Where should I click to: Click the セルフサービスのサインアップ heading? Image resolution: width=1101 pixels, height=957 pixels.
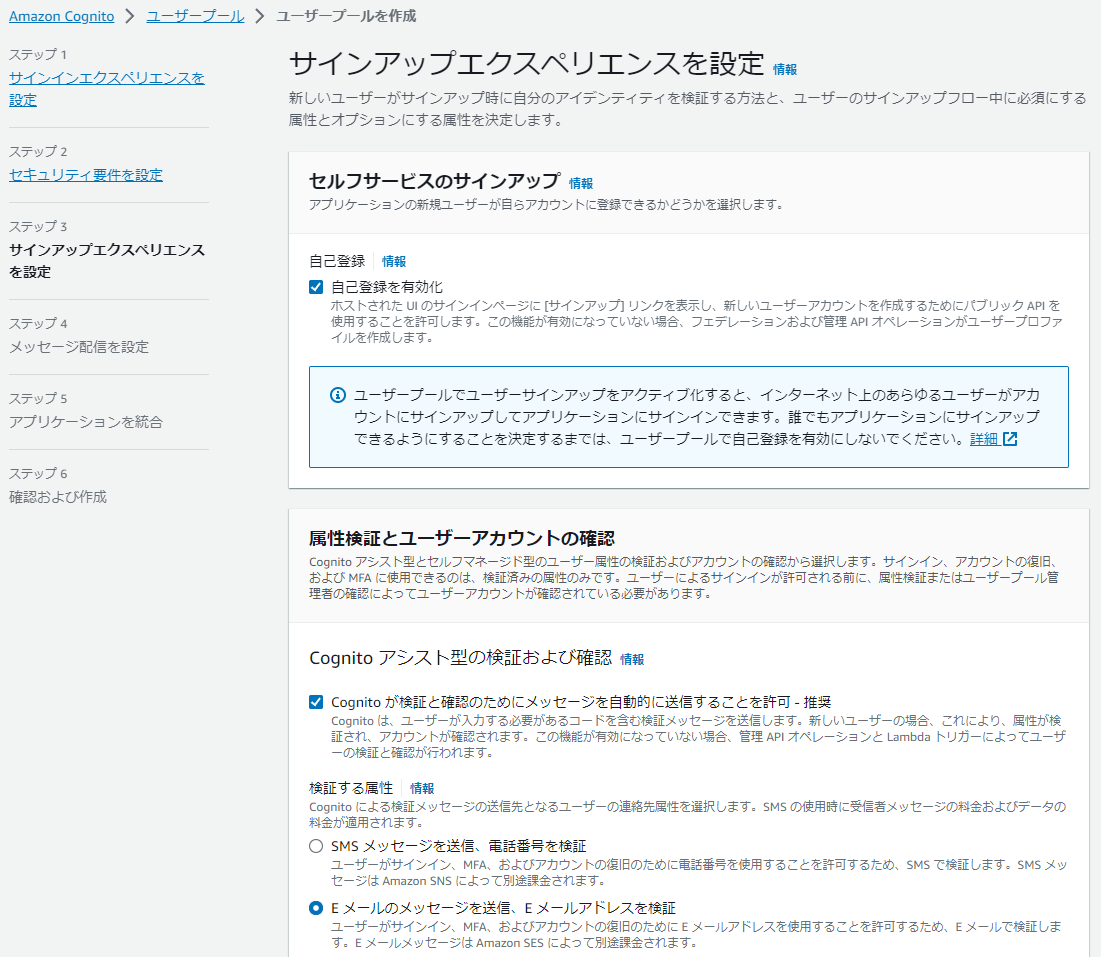(x=434, y=181)
